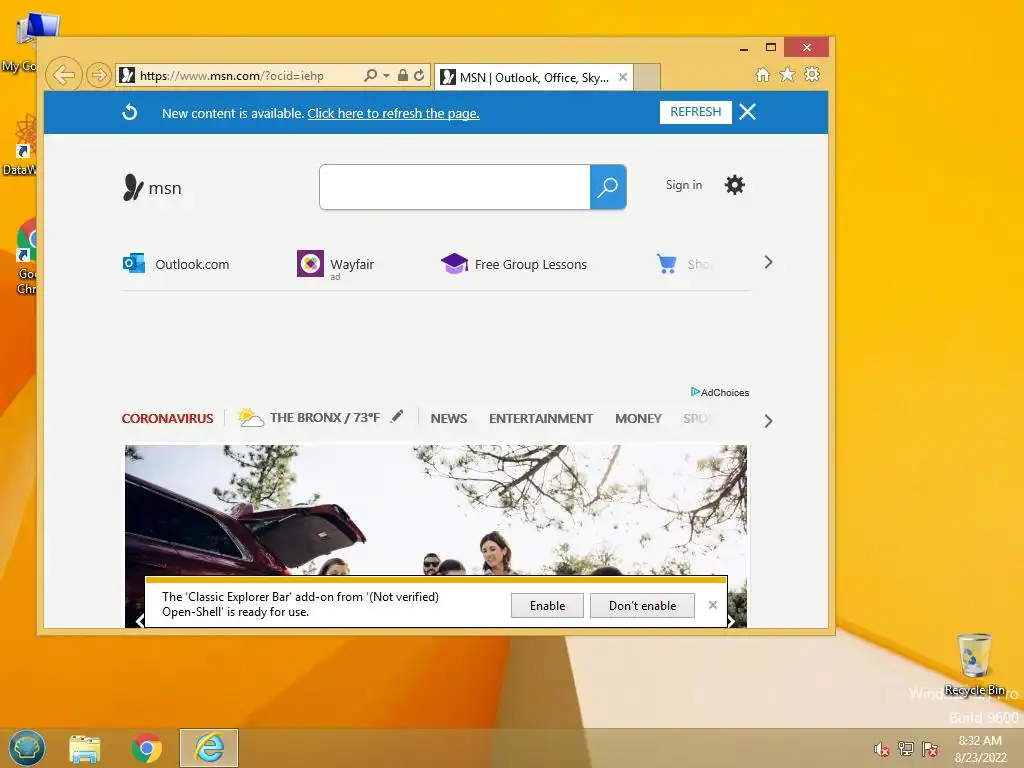Image resolution: width=1024 pixels, height=768 pixels.
Task: Click Internet Explorer taskbar icon
Action: 209,748
